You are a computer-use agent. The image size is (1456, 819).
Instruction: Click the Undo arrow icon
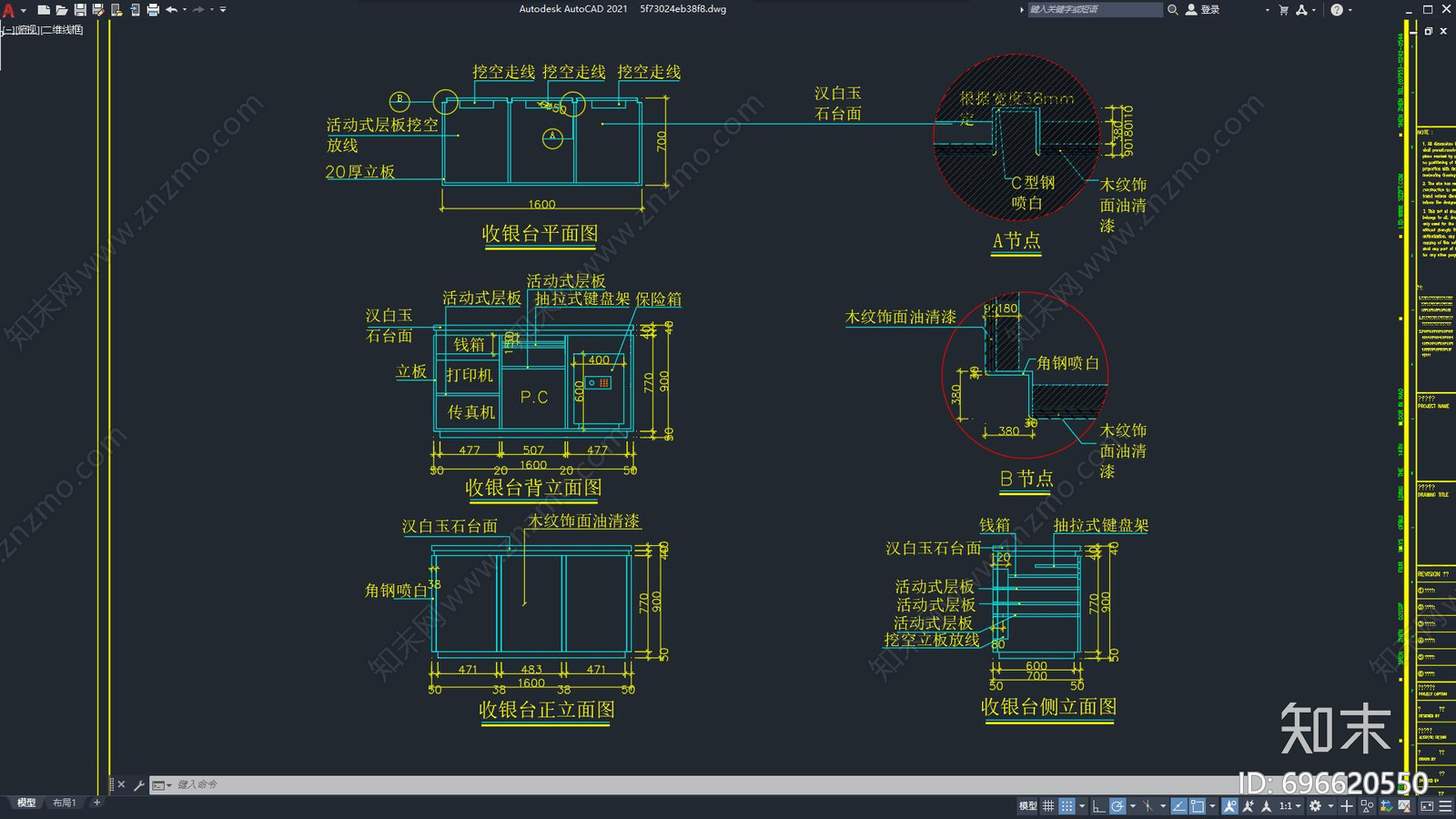171,10
